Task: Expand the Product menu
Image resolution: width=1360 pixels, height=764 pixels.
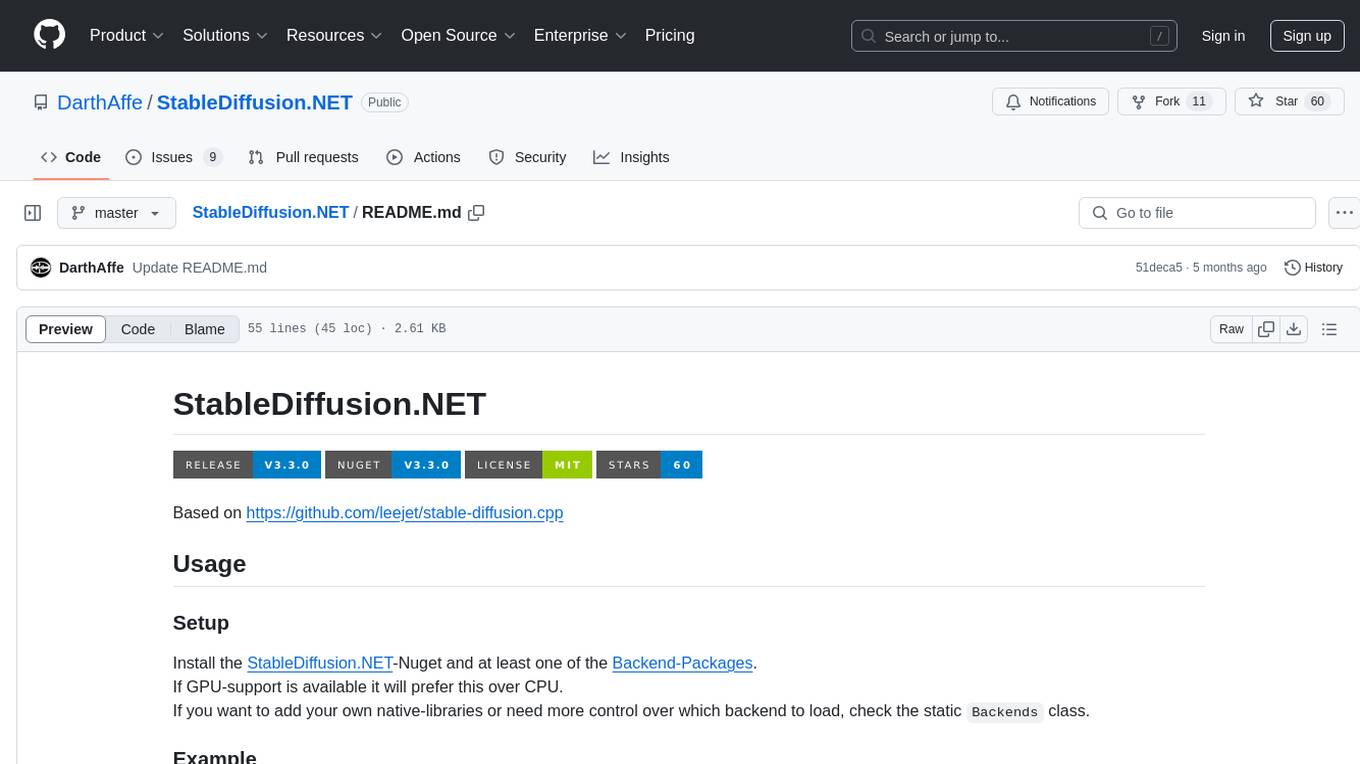Action: [127, 35]
